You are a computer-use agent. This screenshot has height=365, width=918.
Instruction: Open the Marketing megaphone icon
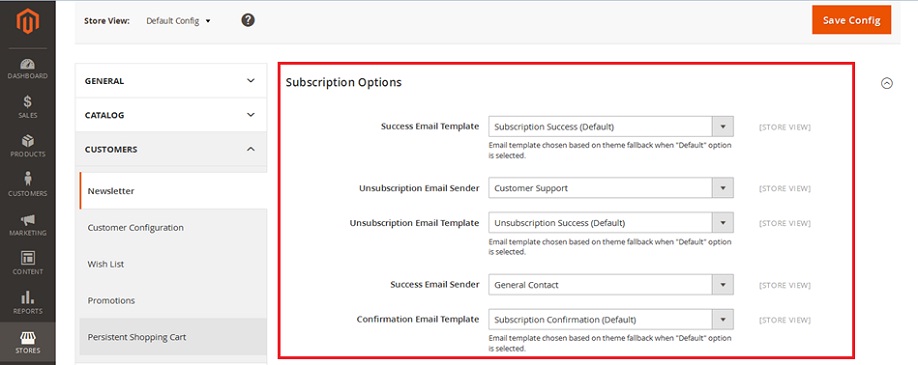28,220
